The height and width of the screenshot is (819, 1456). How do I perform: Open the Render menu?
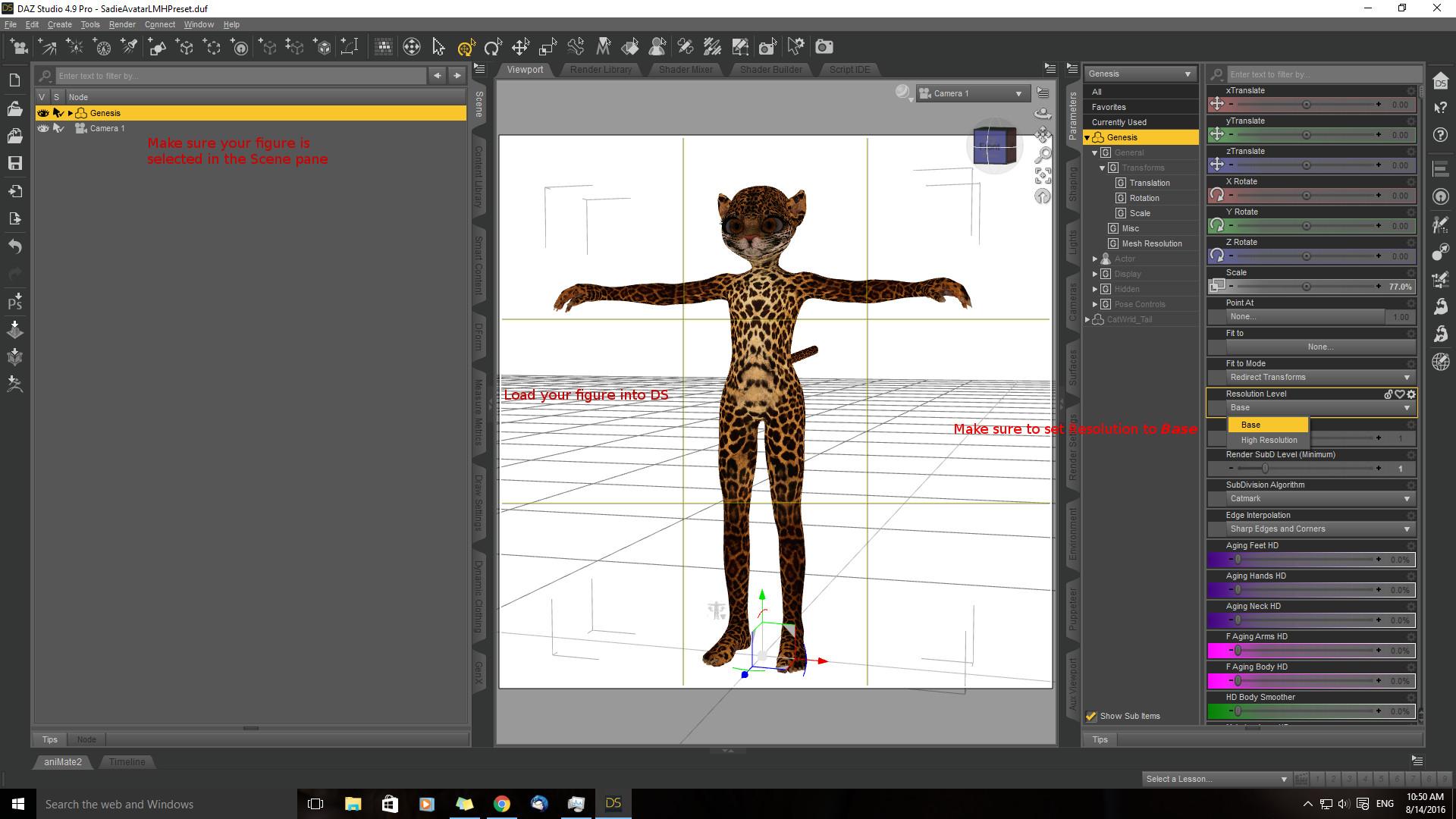(121, 24)
